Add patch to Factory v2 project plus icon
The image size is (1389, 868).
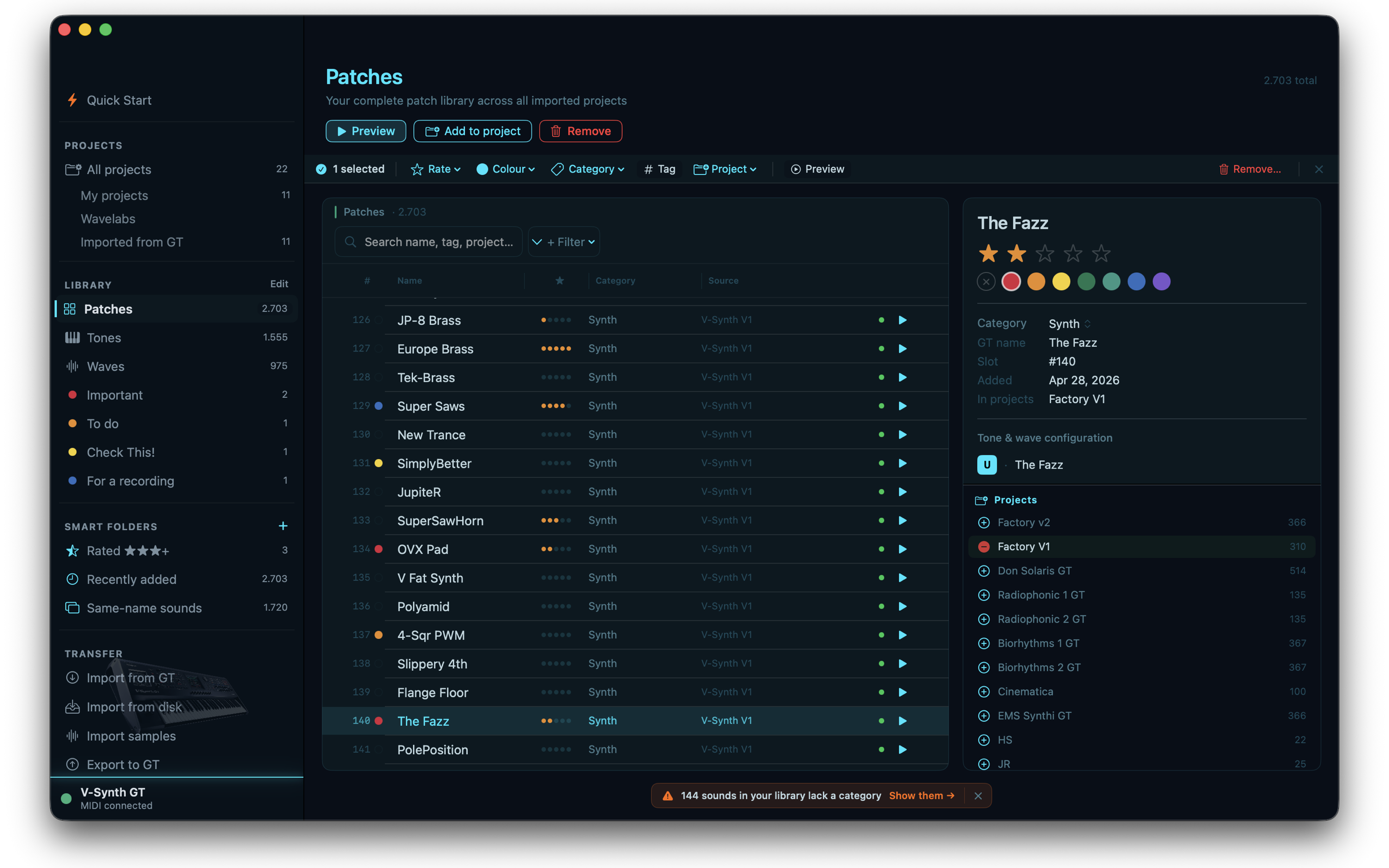984,522
